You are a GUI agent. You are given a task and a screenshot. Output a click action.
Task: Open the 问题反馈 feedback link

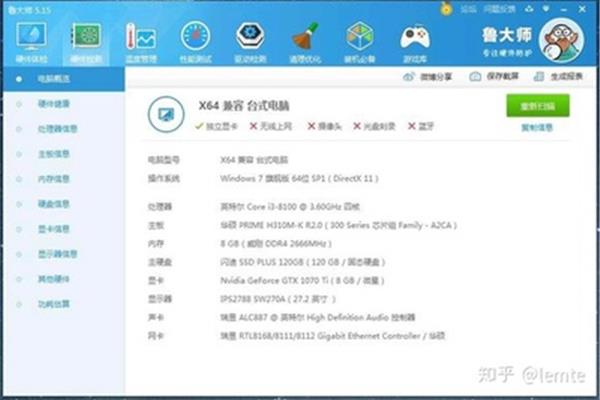coord(499,9)
